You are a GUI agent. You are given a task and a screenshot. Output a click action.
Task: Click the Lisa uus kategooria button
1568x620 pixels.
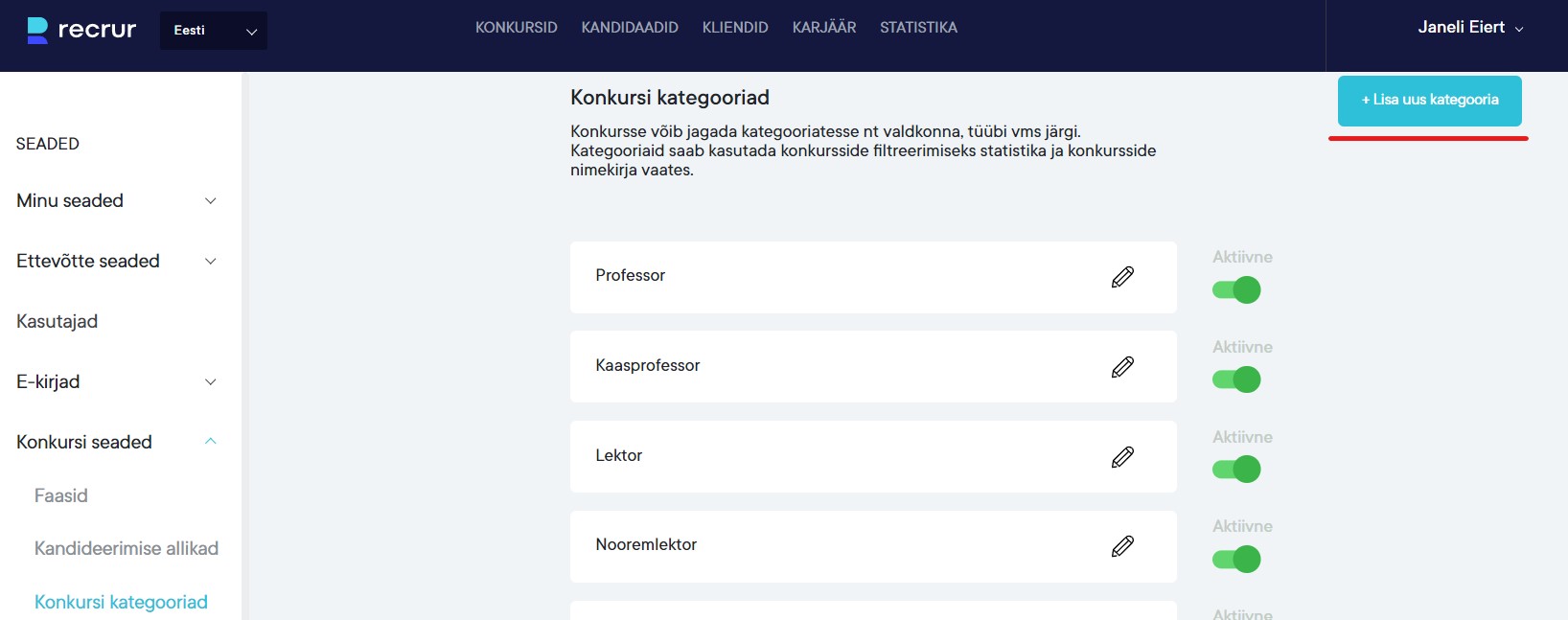pyautogui.click(x=1429, y=101)
